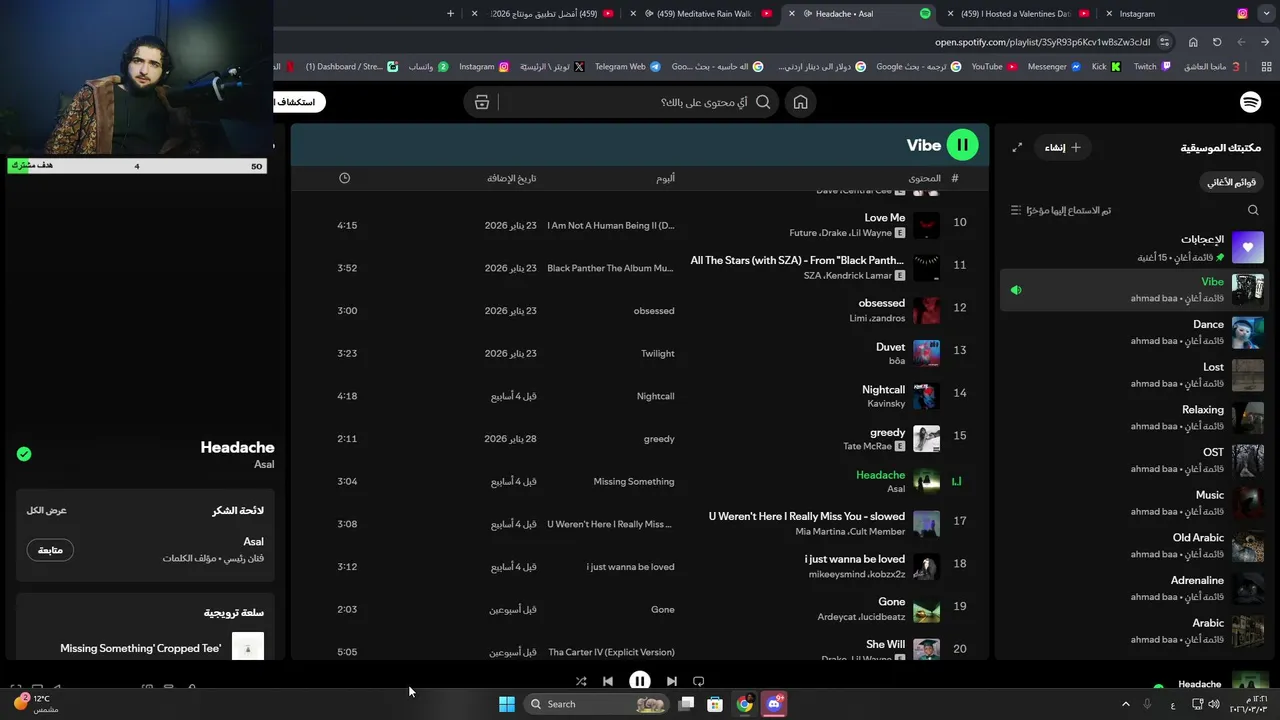The height and width of the screenshot is (720, 1280).
Task: Open the Relaxing playlist in library
Action: pyautogui.click(x=1134, y=418)
